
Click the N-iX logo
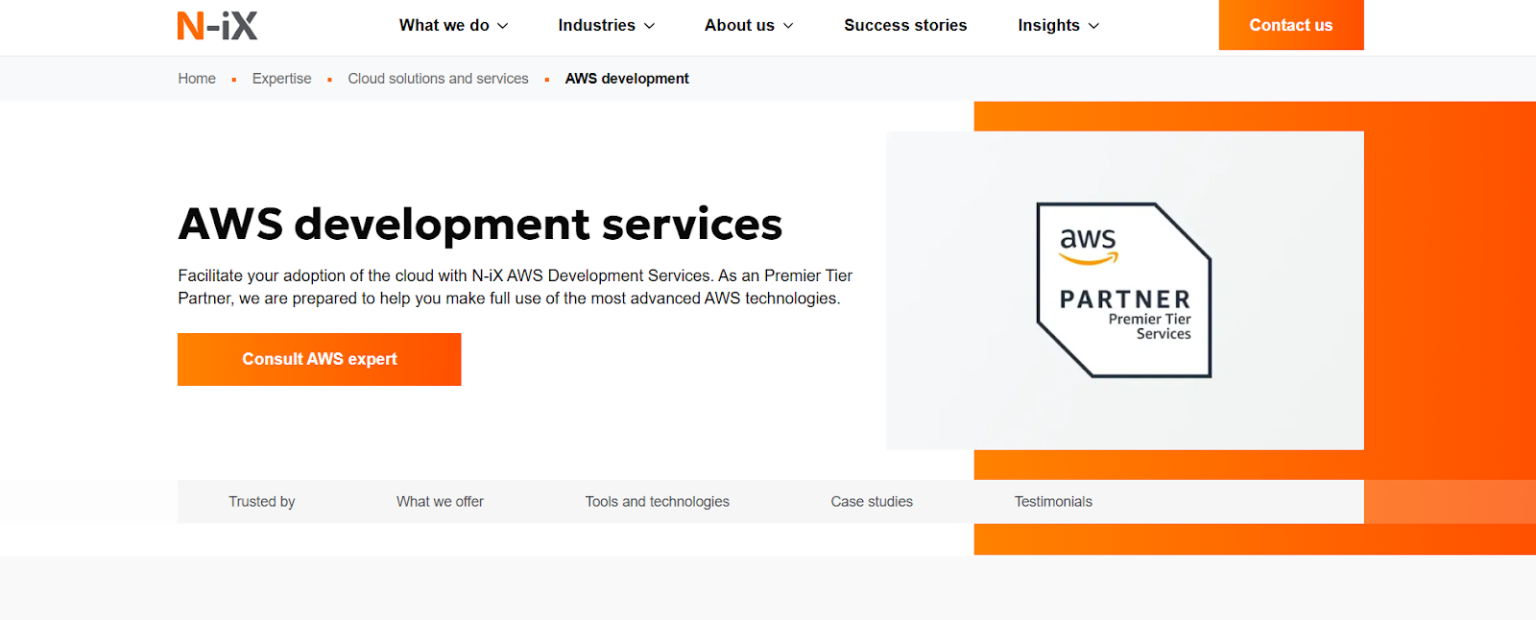(217, 25)
